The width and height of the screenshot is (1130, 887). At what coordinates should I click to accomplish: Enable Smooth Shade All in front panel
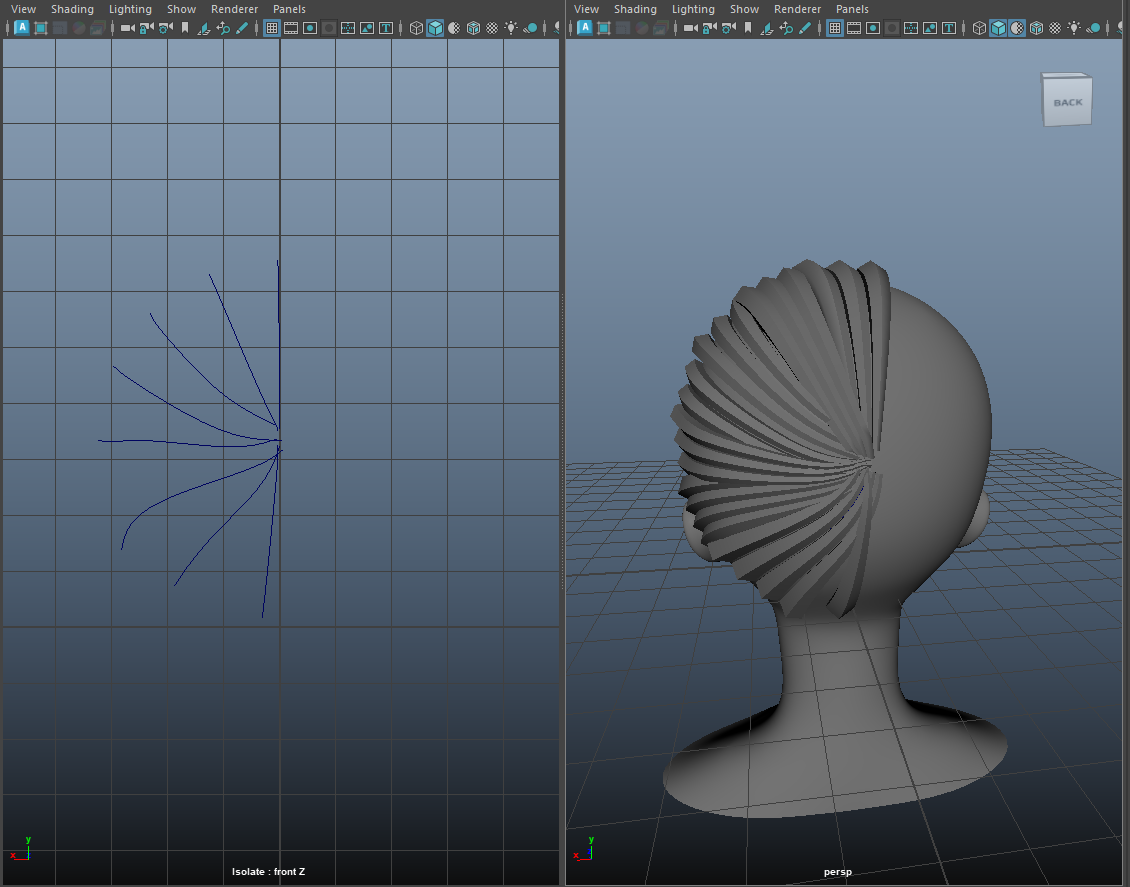(435, 28)
